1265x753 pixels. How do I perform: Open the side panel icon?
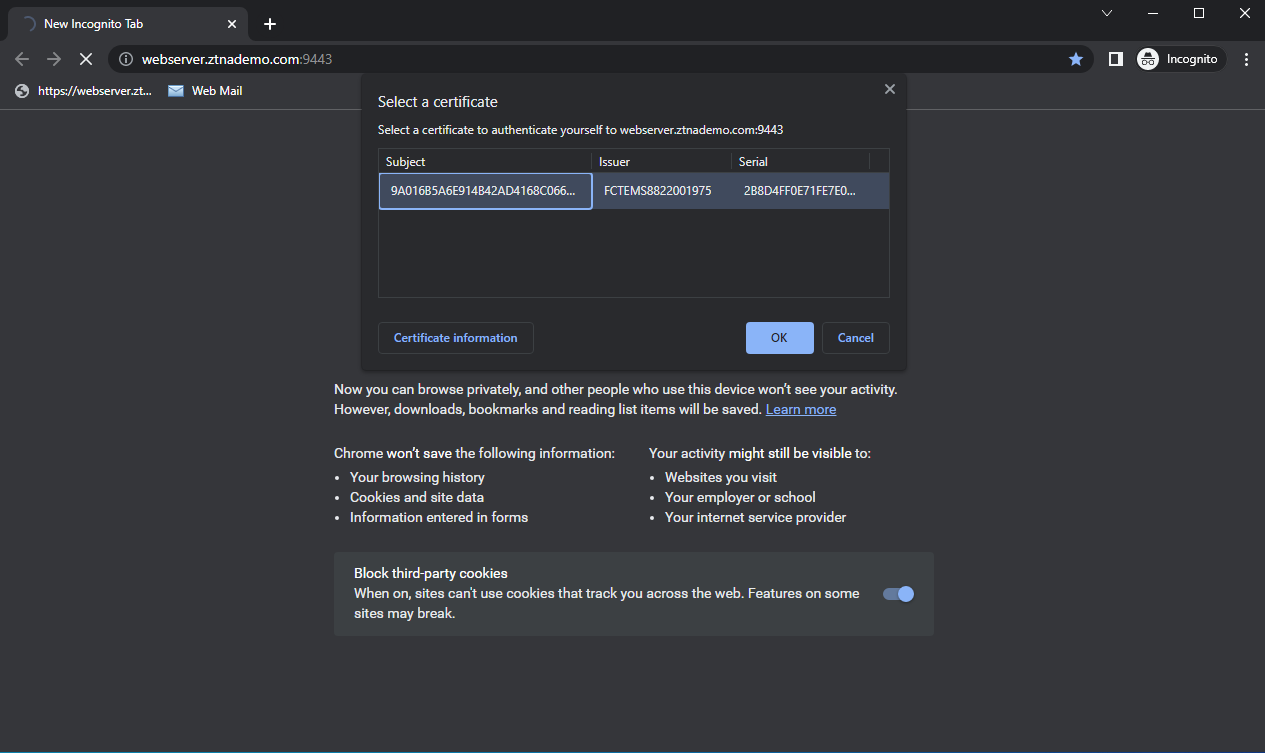pyautogui.click(x=1116, y=59)
